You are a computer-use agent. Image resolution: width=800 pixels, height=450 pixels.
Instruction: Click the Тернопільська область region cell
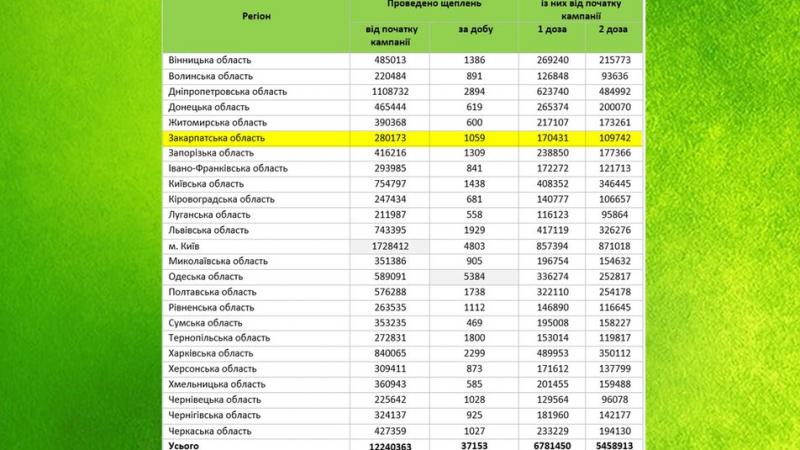(x=218, y=338)
